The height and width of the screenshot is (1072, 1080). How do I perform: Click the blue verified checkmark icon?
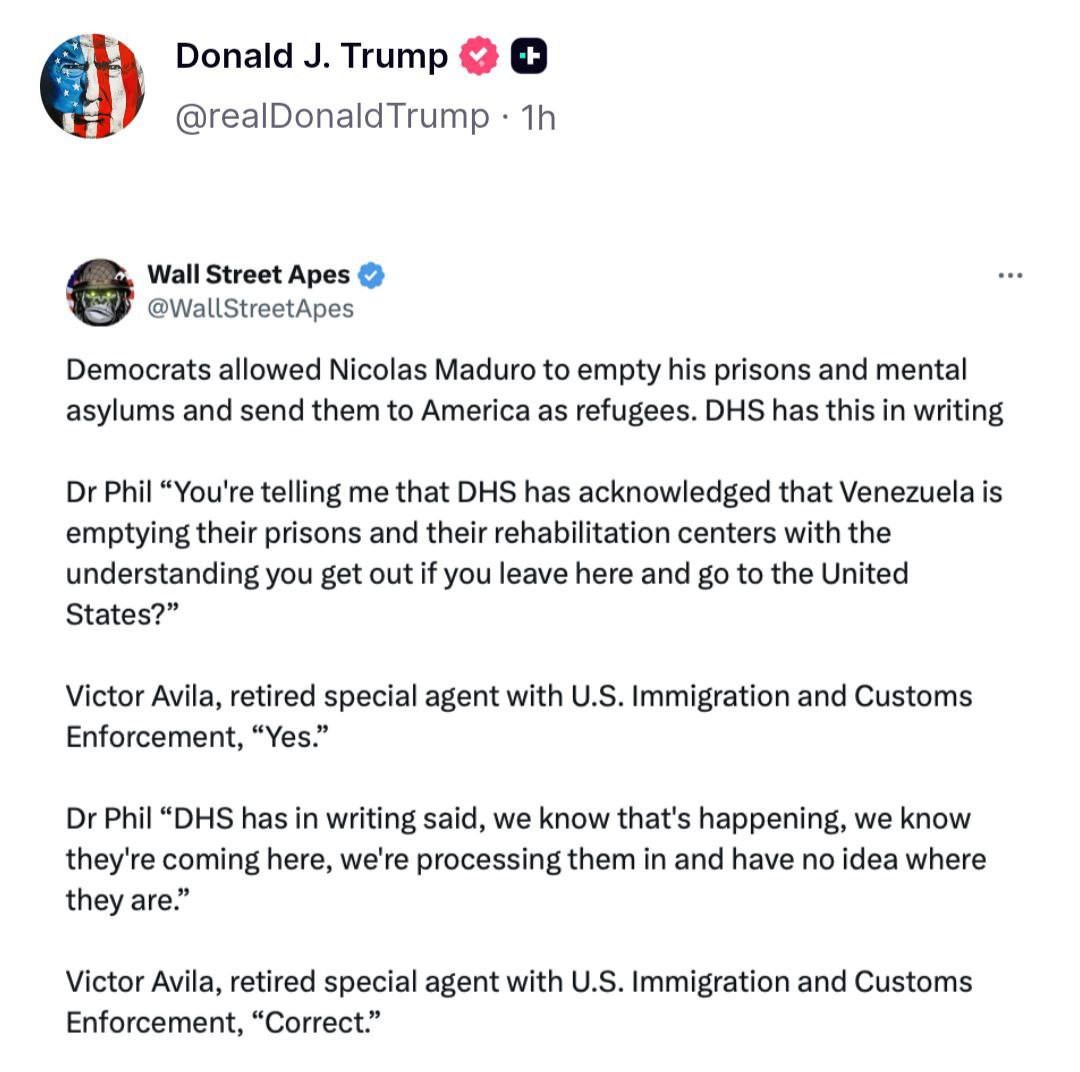(373, 275)
